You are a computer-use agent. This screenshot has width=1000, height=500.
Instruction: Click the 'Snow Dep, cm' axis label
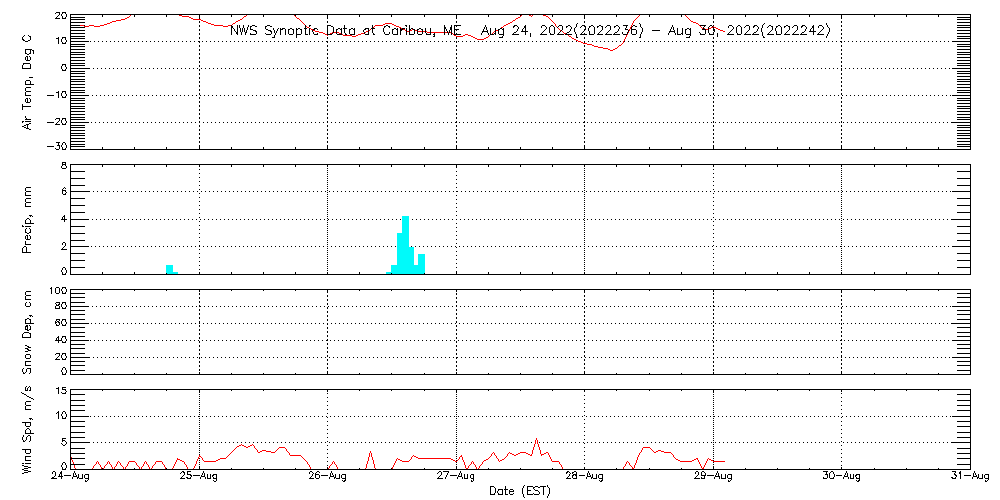point(28,332)
